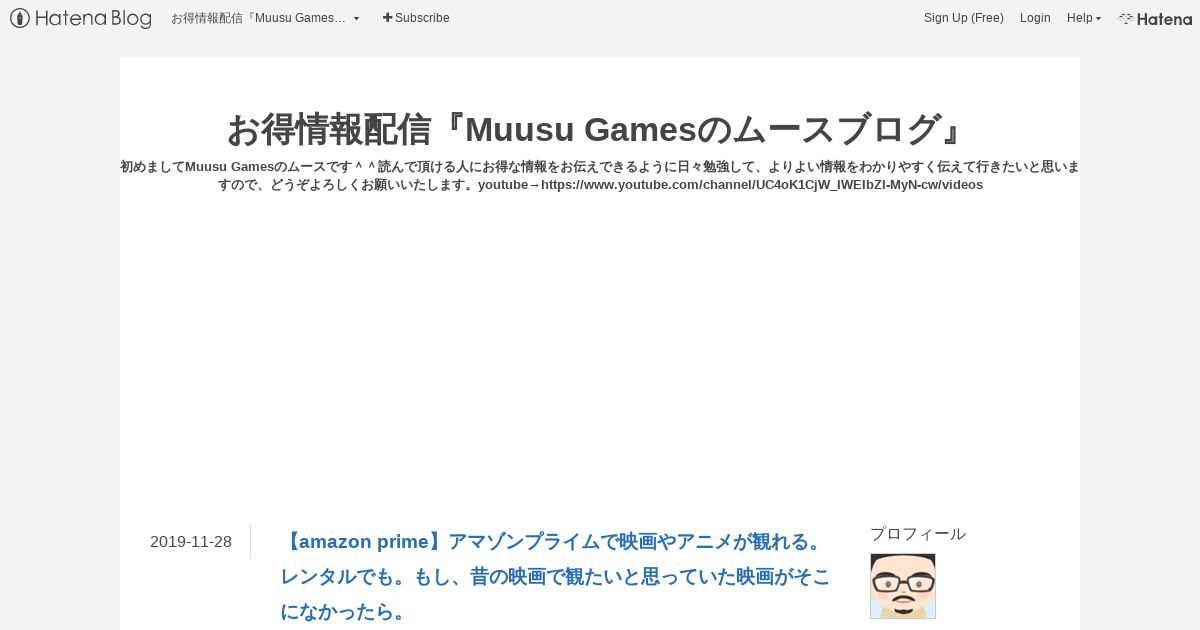The height and width of the screenshot is (630, 1200).
Task: View the profile avatar image
Action: pos(903,586)
